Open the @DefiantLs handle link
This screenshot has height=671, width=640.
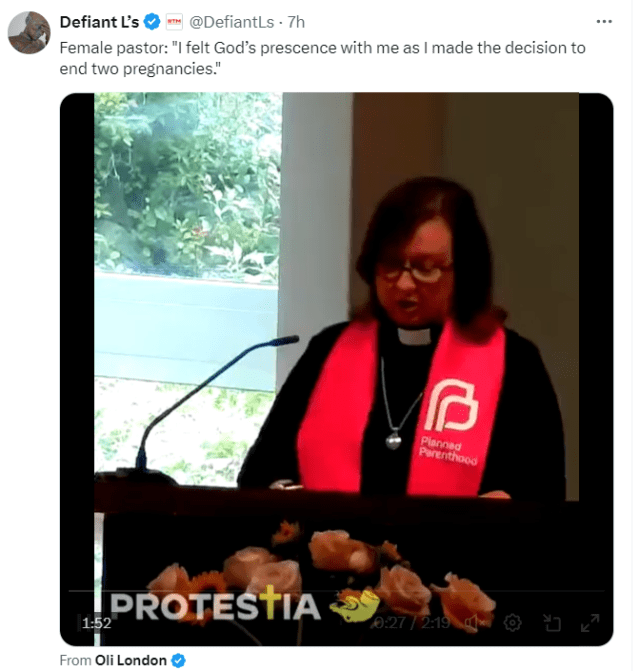tap(231, 22)
